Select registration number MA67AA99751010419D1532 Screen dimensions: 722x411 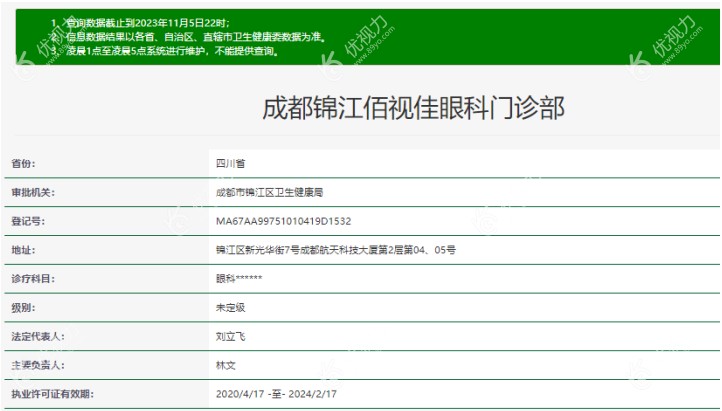click(x=283, y=221)
